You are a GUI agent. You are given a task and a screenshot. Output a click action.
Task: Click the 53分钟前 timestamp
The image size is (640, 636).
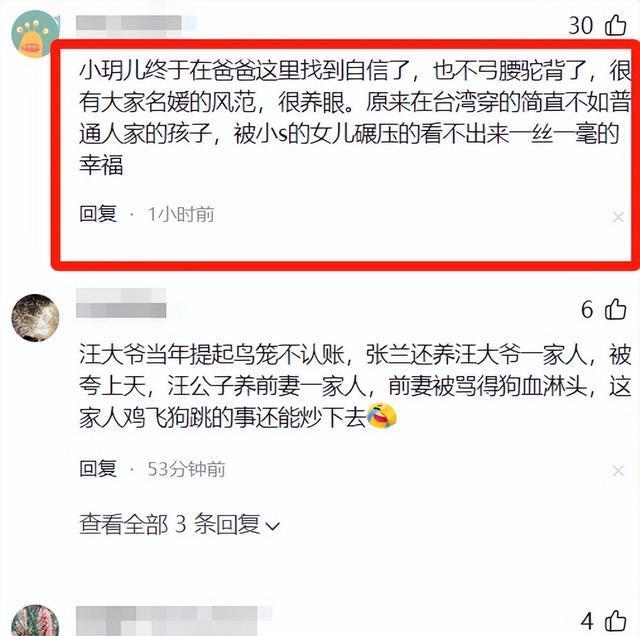pyautogui.click(x=187, y=469)
